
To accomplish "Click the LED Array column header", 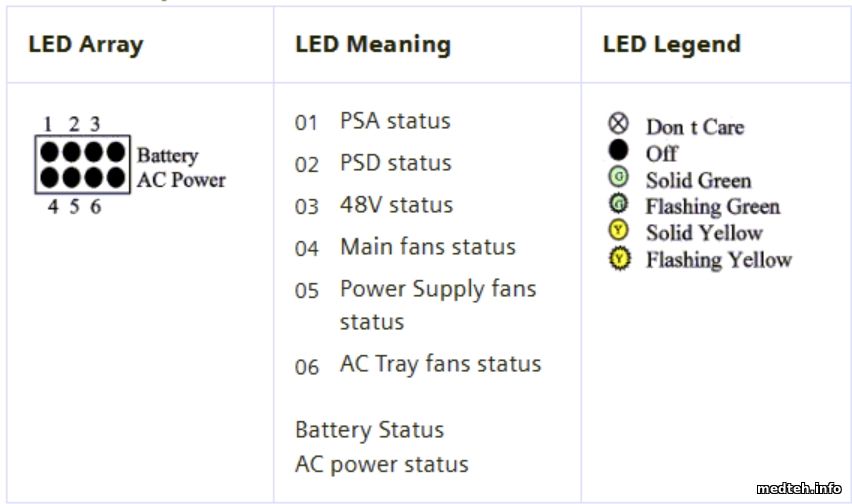I will [85, 45].
